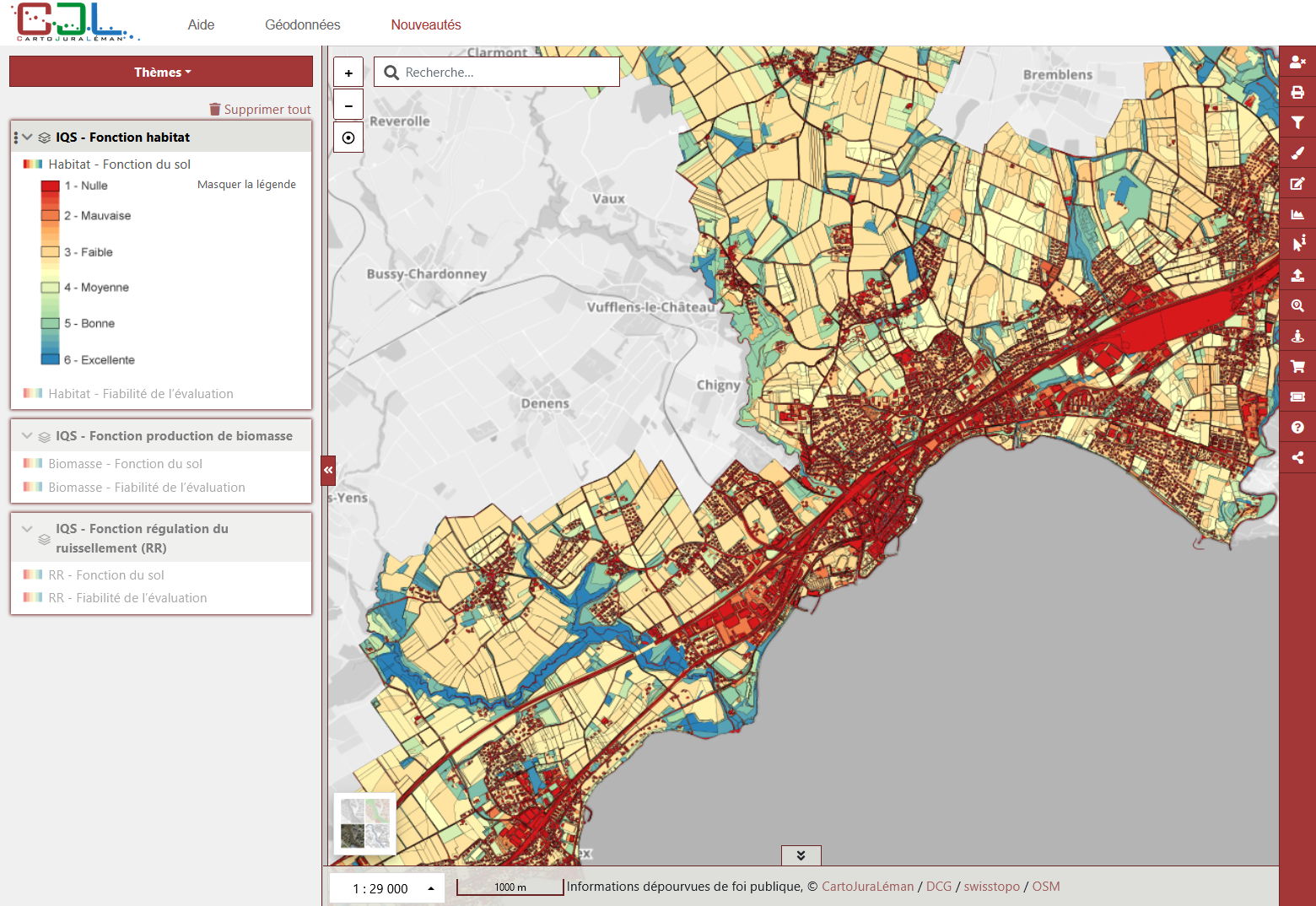Image resolution: width=1316 pixels, height=906 pixels.
Task: Open the shopping cart icon
Action: click(x=1297, y=366)
